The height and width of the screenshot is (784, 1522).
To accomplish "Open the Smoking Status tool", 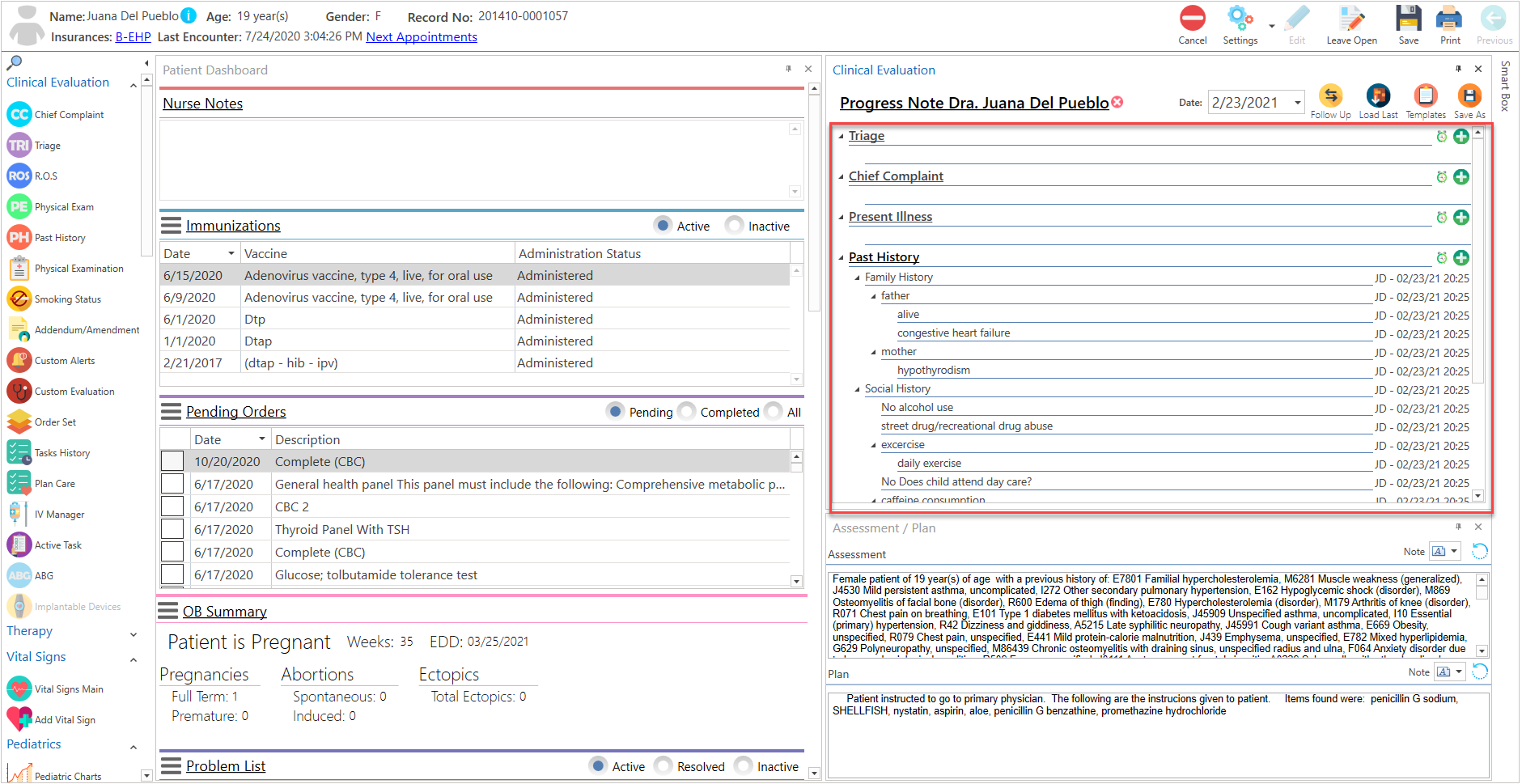I will pos(19,299).
